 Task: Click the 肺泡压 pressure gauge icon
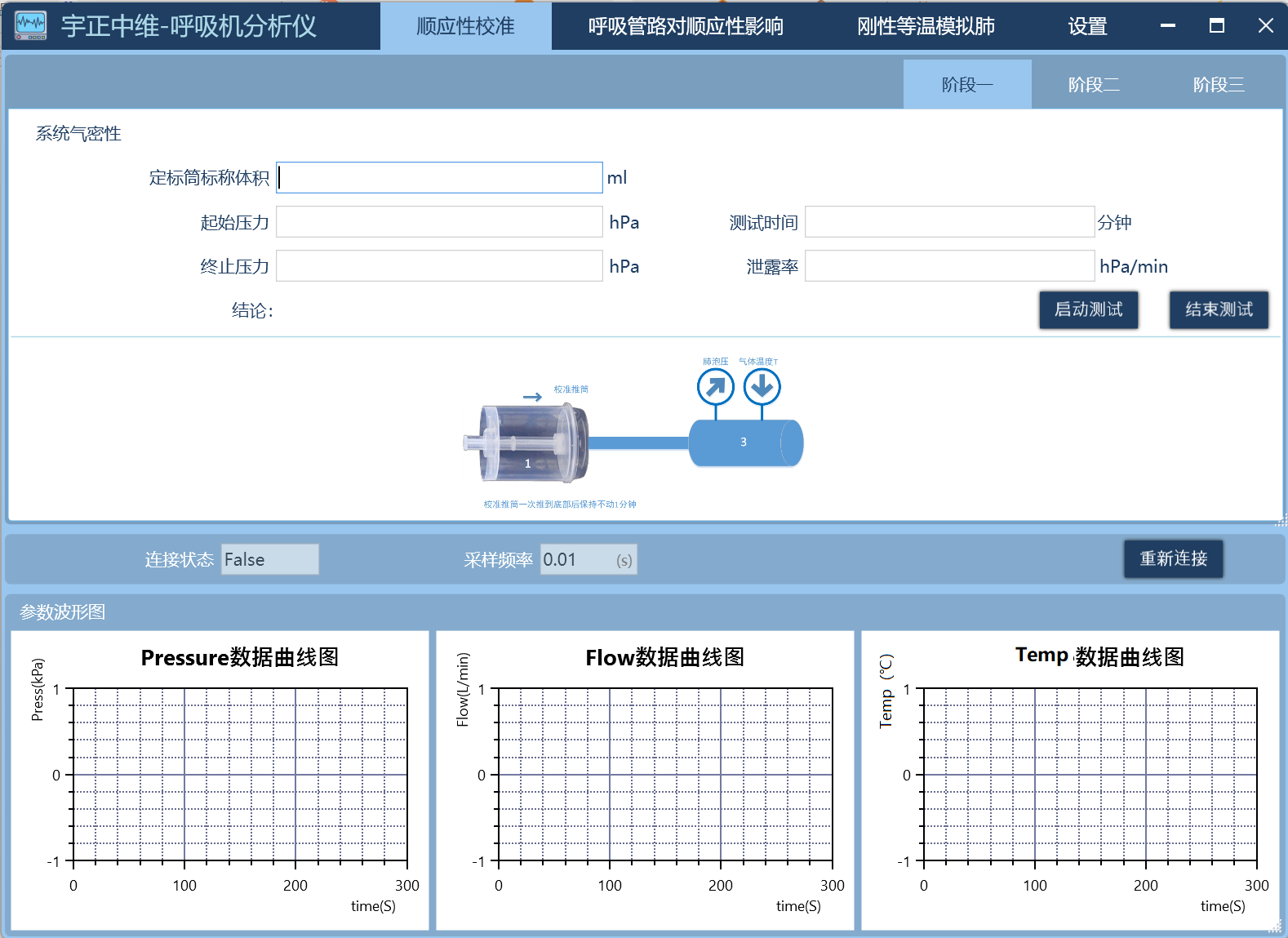point(715,386)
